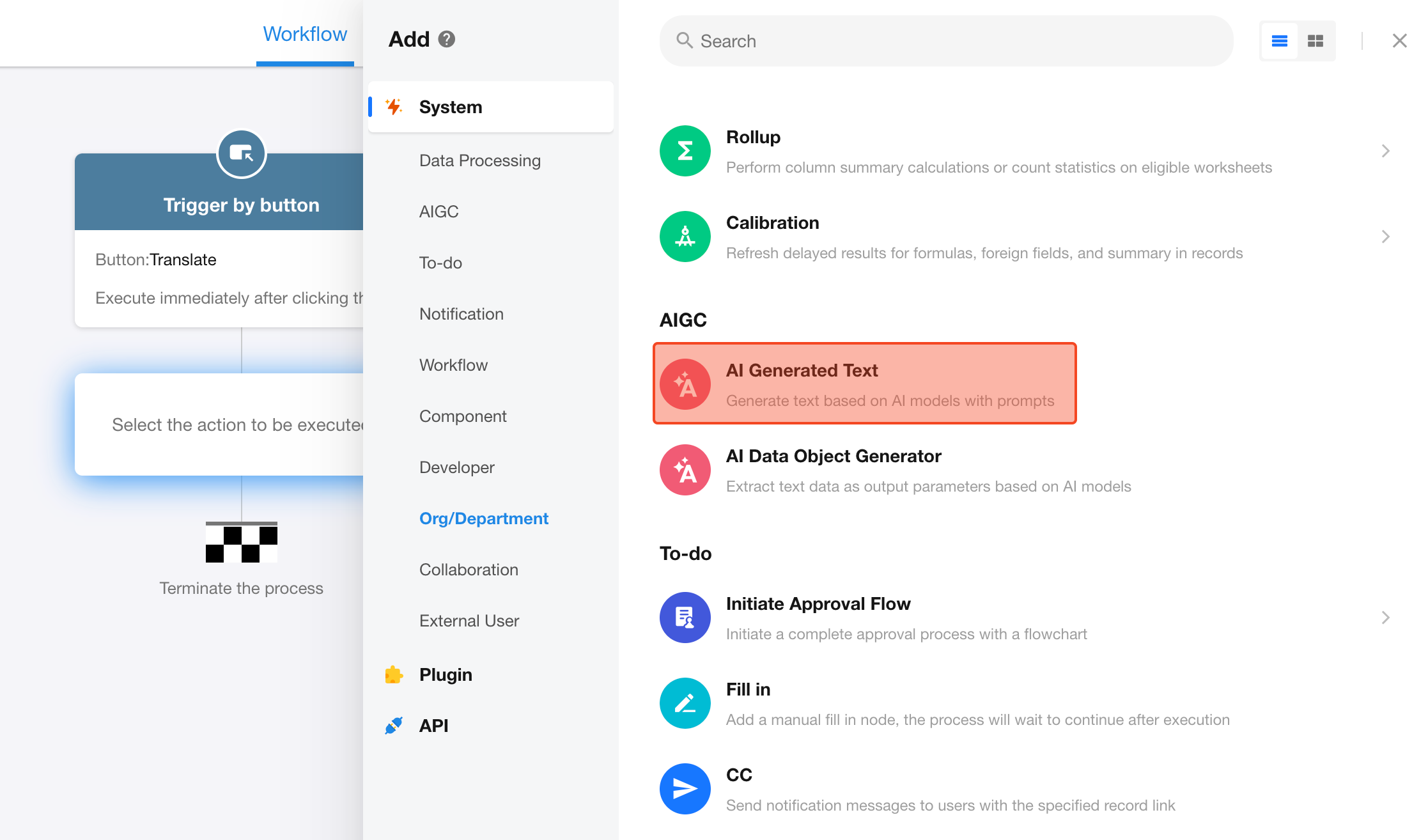Click the Terminate the process flag icon
This screenshot has width=1428, height=840.
(241, 542)
